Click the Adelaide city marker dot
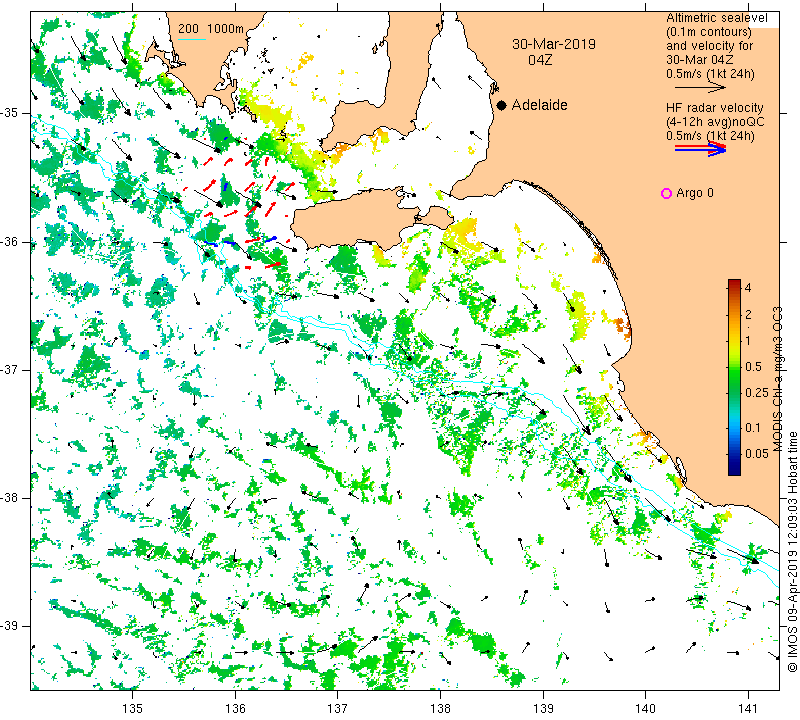This screenshot has height=720, width=800. click(x=502, y=105)
